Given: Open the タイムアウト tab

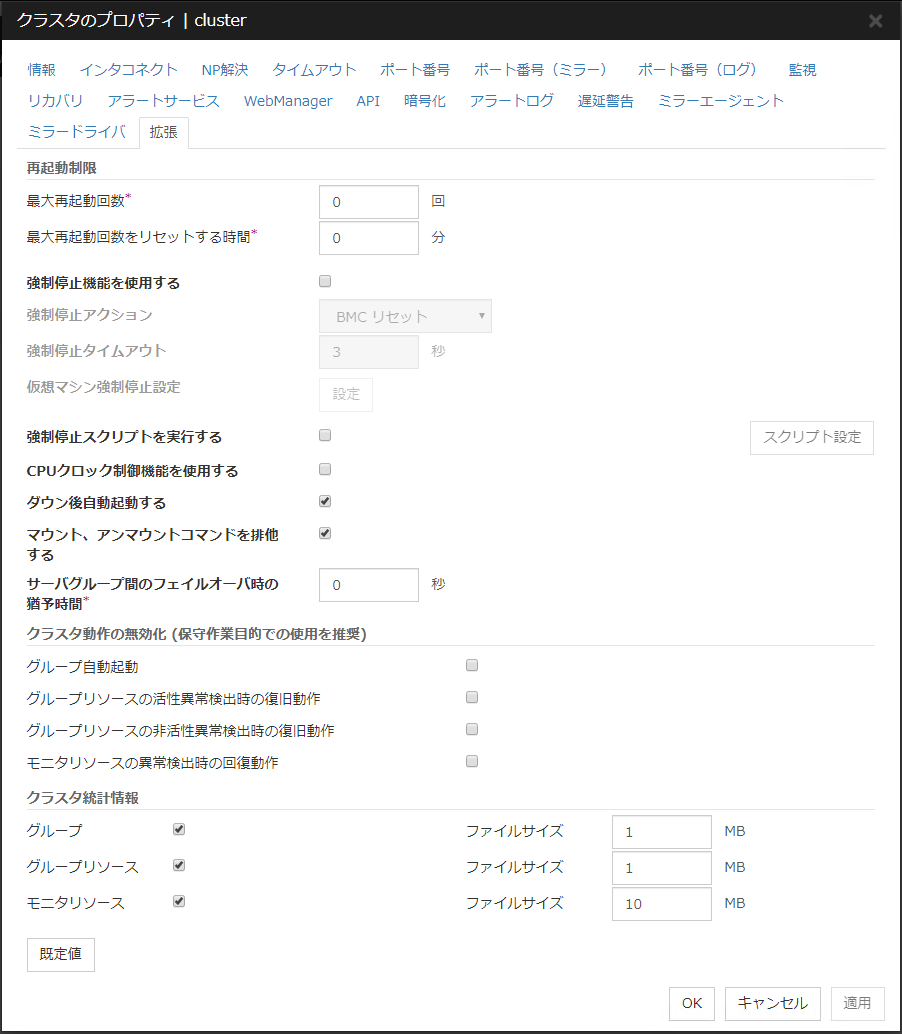Looking at the screenshot, I should pyautogui.click(x=314, y=70).
